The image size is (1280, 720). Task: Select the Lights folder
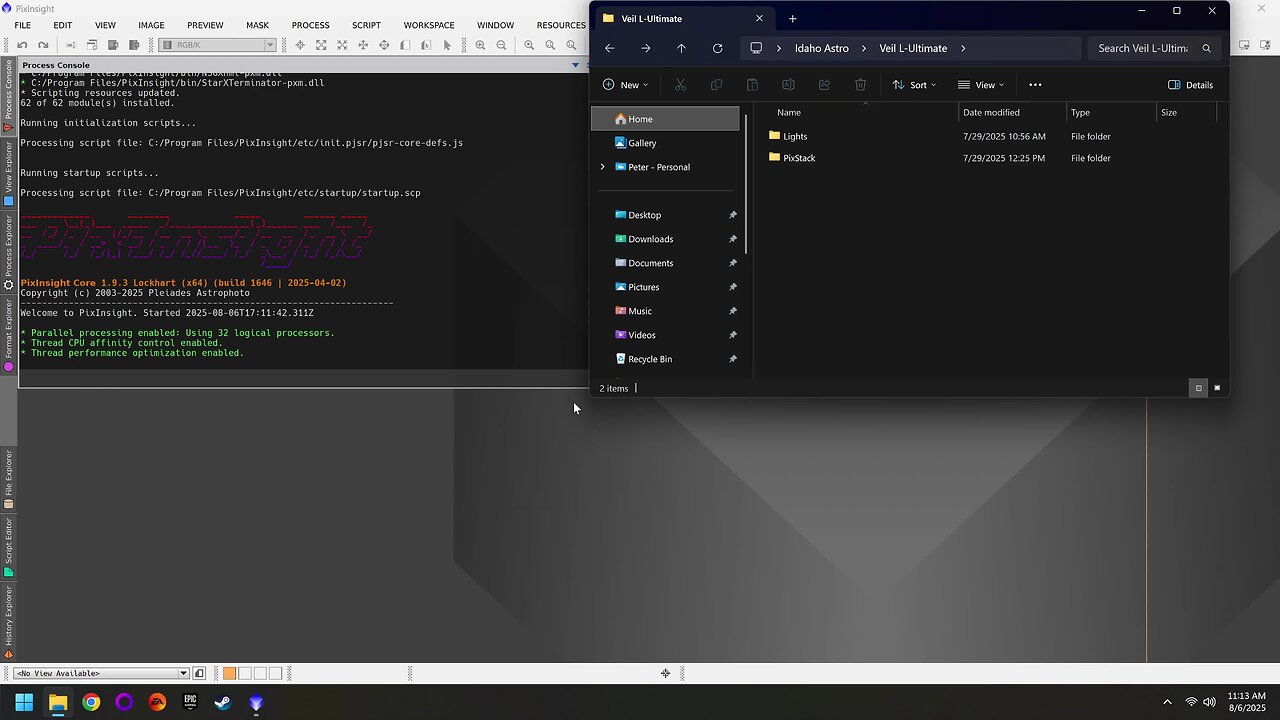click(x=795, y=136)
